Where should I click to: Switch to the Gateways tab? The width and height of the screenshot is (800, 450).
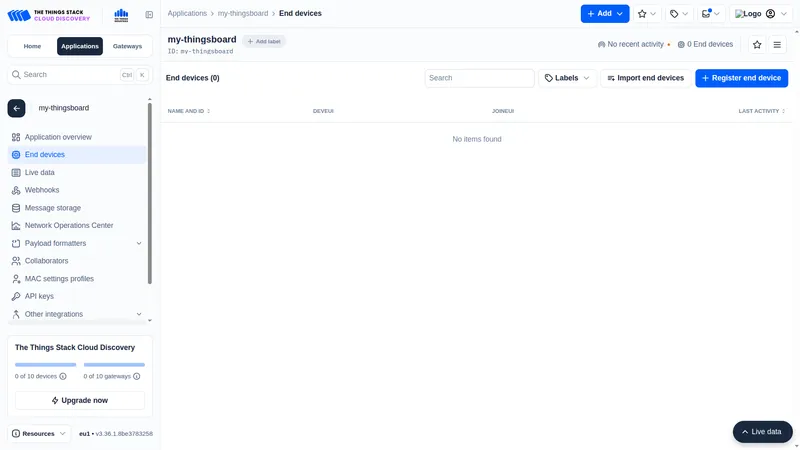pos(127,46)
